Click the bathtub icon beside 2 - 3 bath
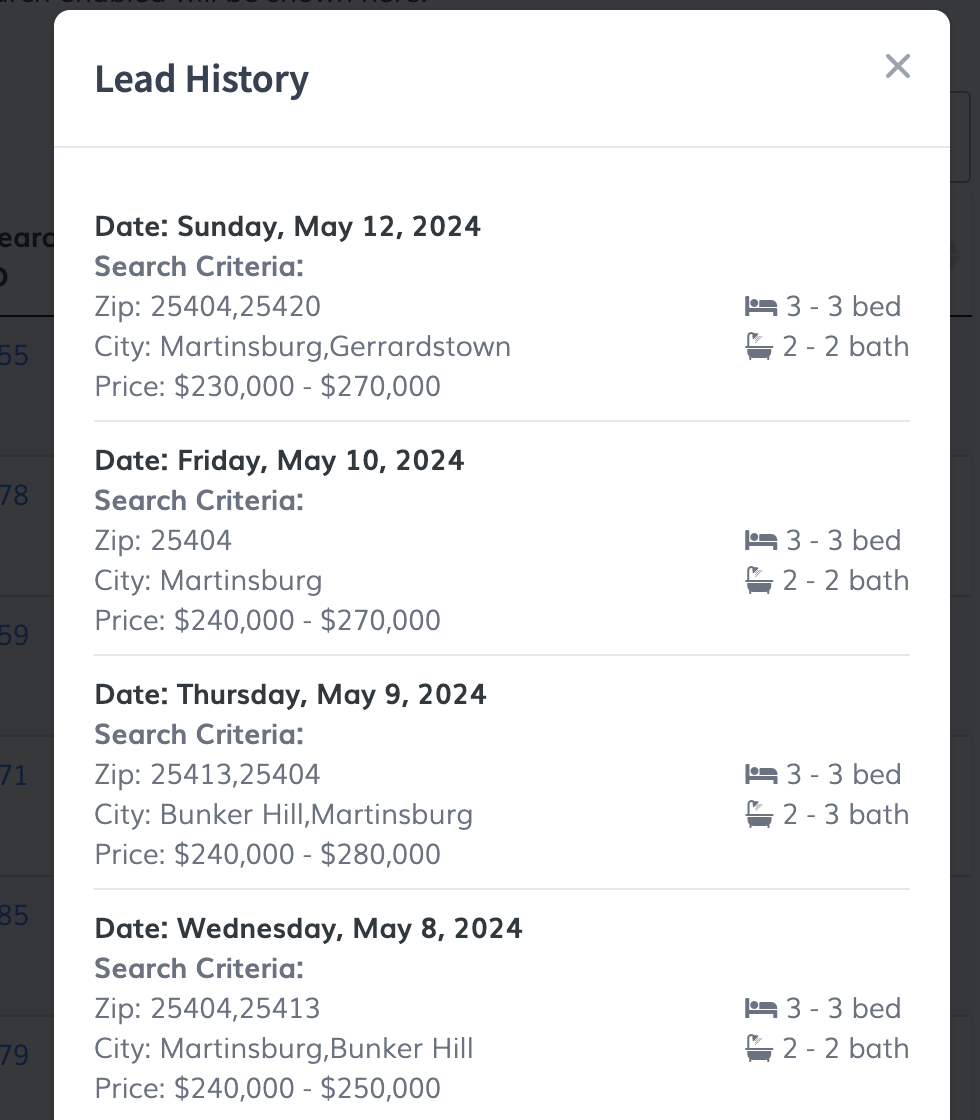Viewport: 980px width, 1120px height. (x=760, y=815)
